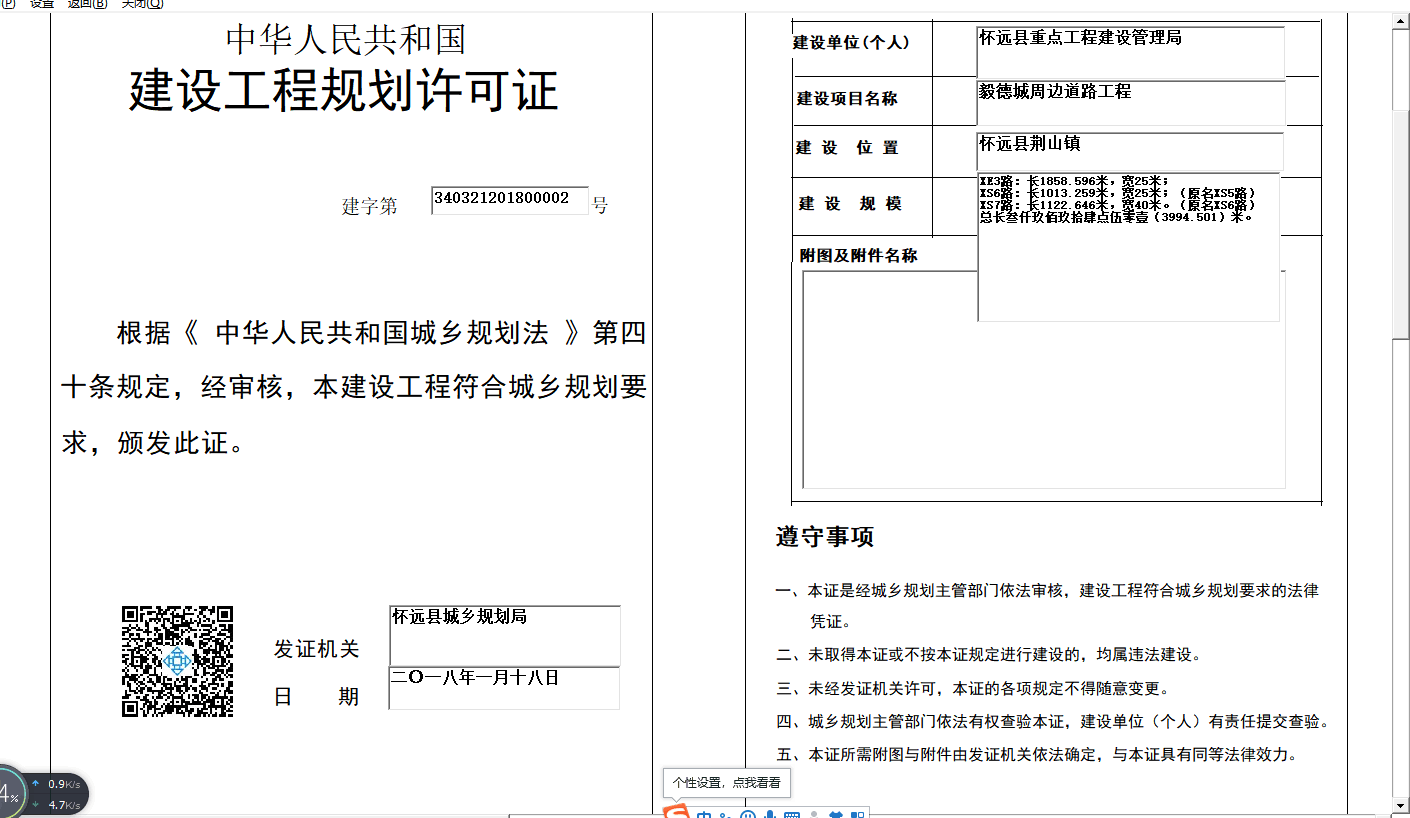Click rule 五、本证所需附图 text line
Screen dimensions: 1410x818
pos(1036,755)
